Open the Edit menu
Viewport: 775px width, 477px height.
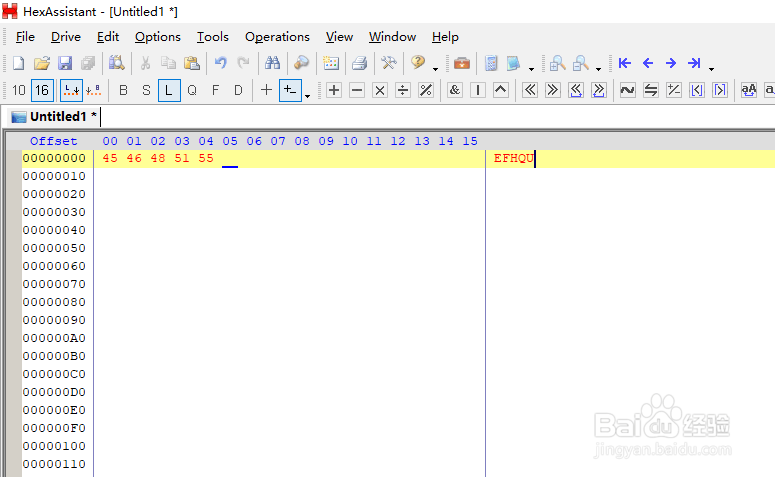coord(108,37)
